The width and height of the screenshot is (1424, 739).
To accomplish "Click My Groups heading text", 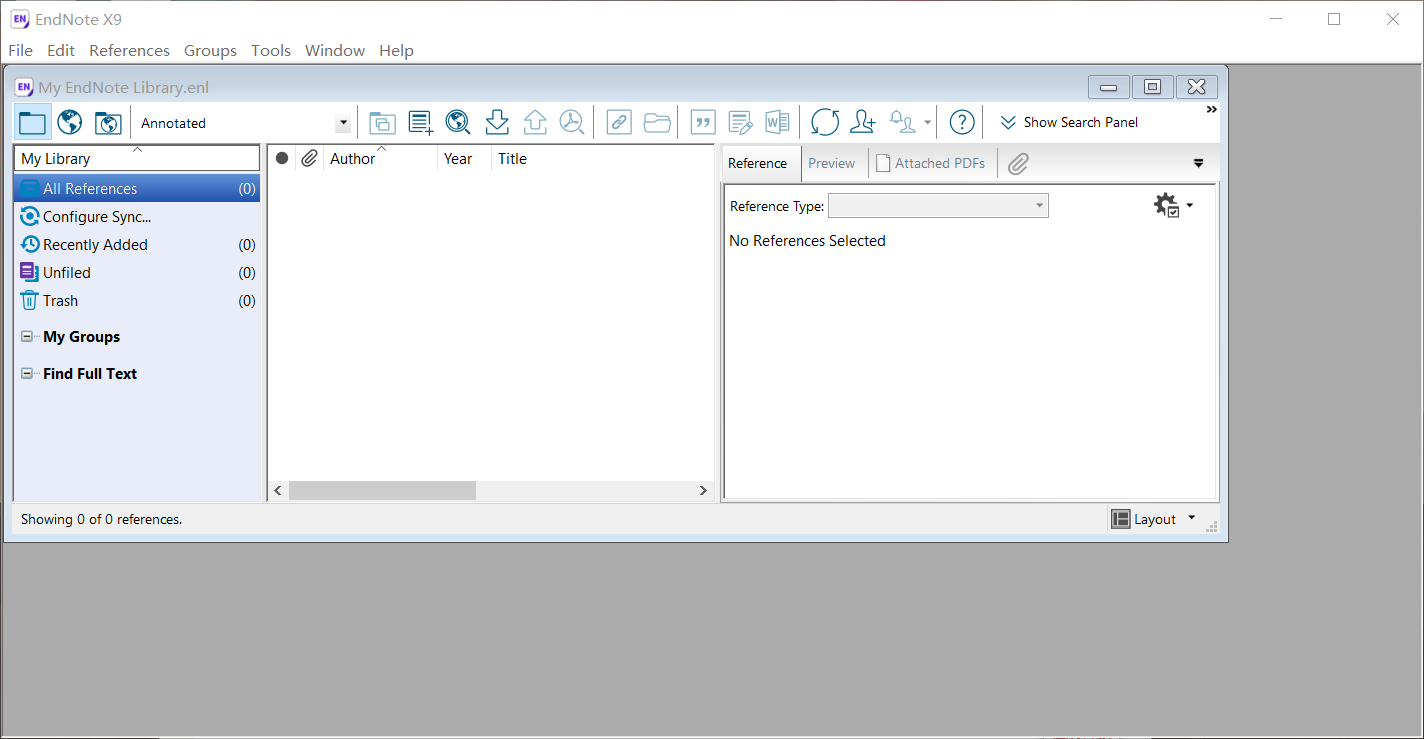I will tap(82, 337).
